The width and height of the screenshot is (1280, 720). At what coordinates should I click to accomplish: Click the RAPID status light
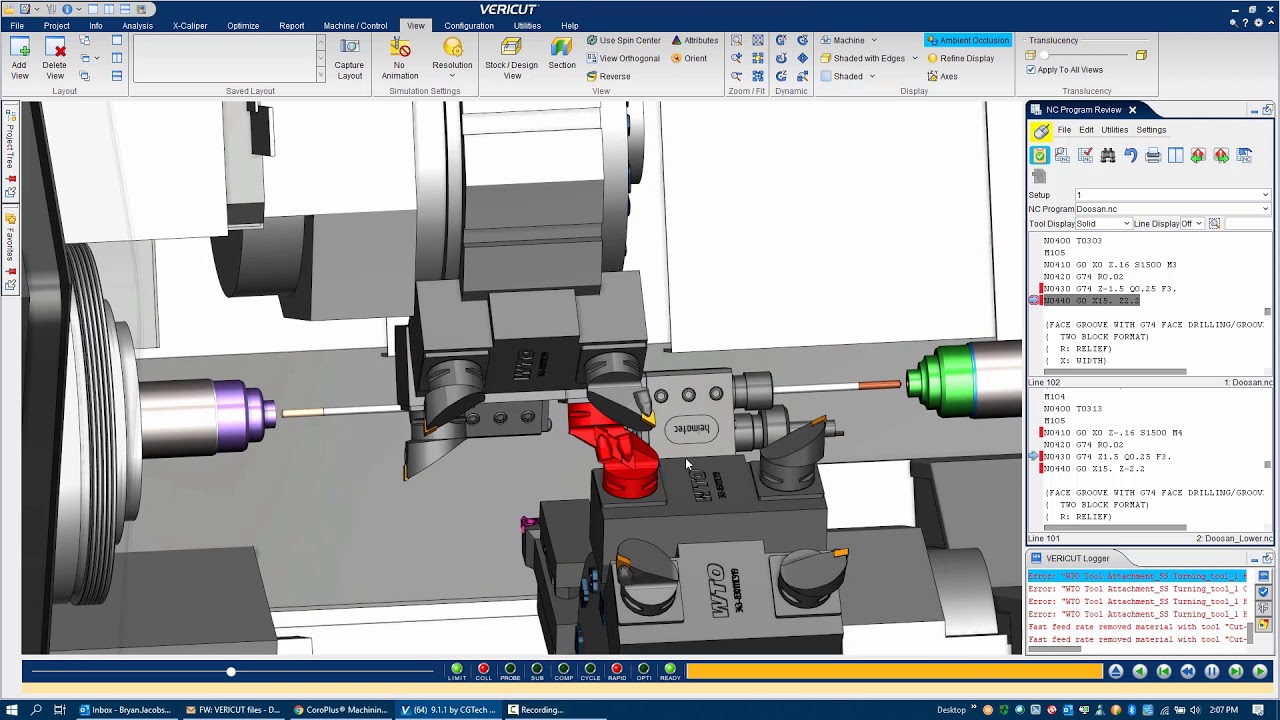pos(617,669)
